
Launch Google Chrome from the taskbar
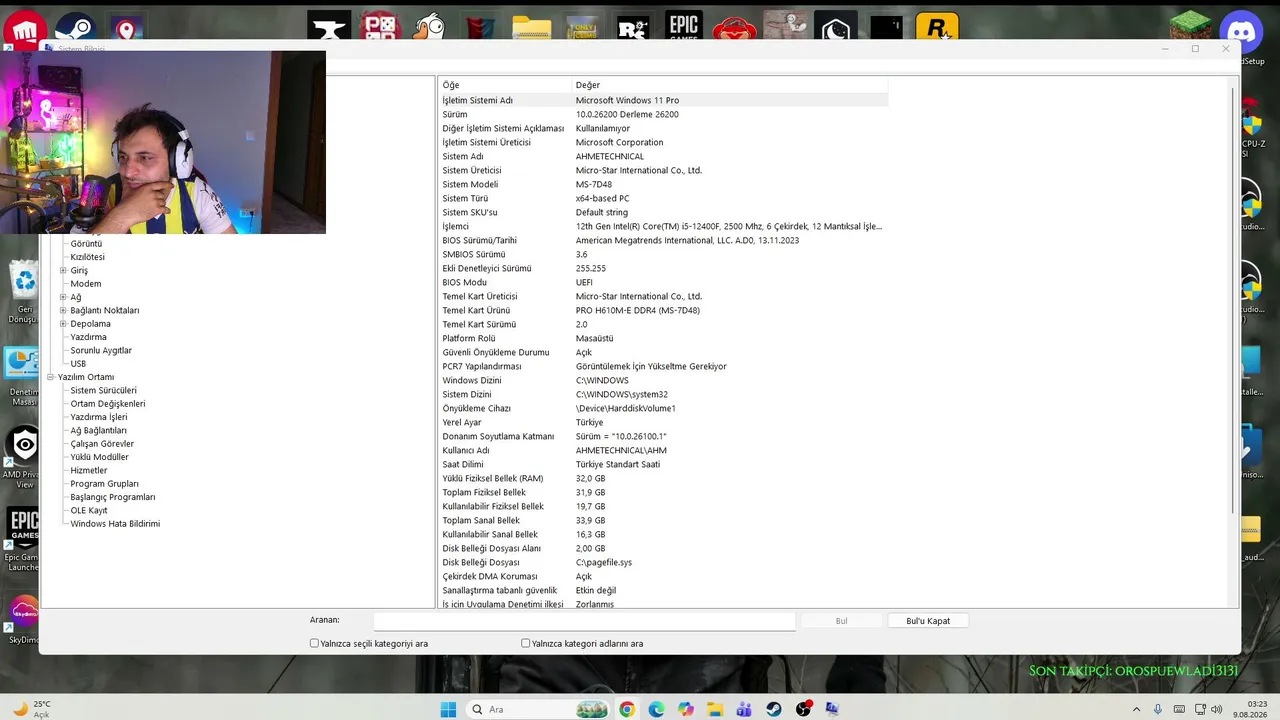[x=627, y=709]
